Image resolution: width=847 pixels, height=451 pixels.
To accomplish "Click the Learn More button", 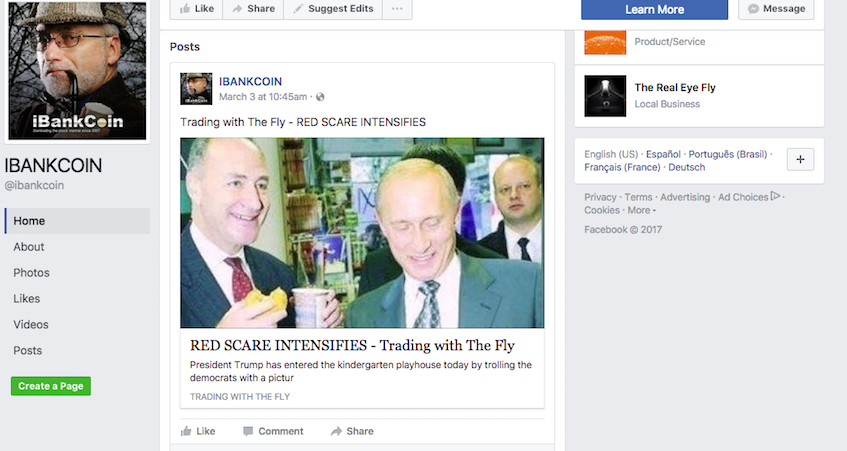I will tap(654, 9).
